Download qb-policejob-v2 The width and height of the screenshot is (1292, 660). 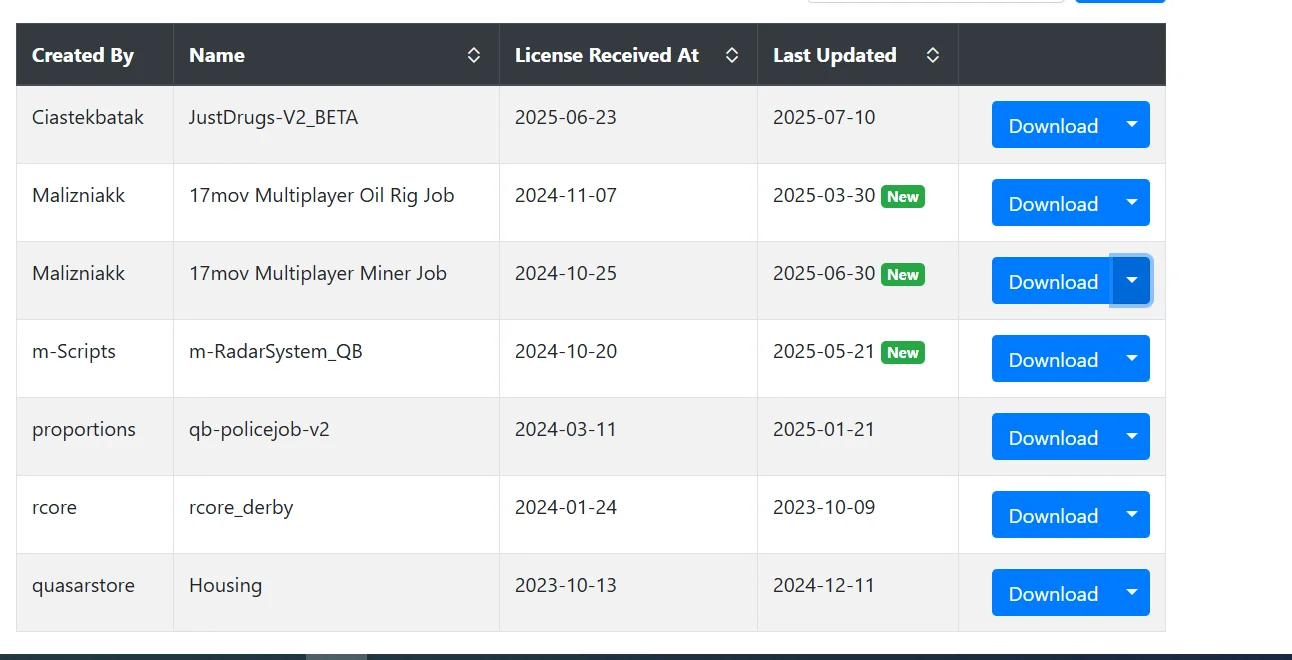1052,437
